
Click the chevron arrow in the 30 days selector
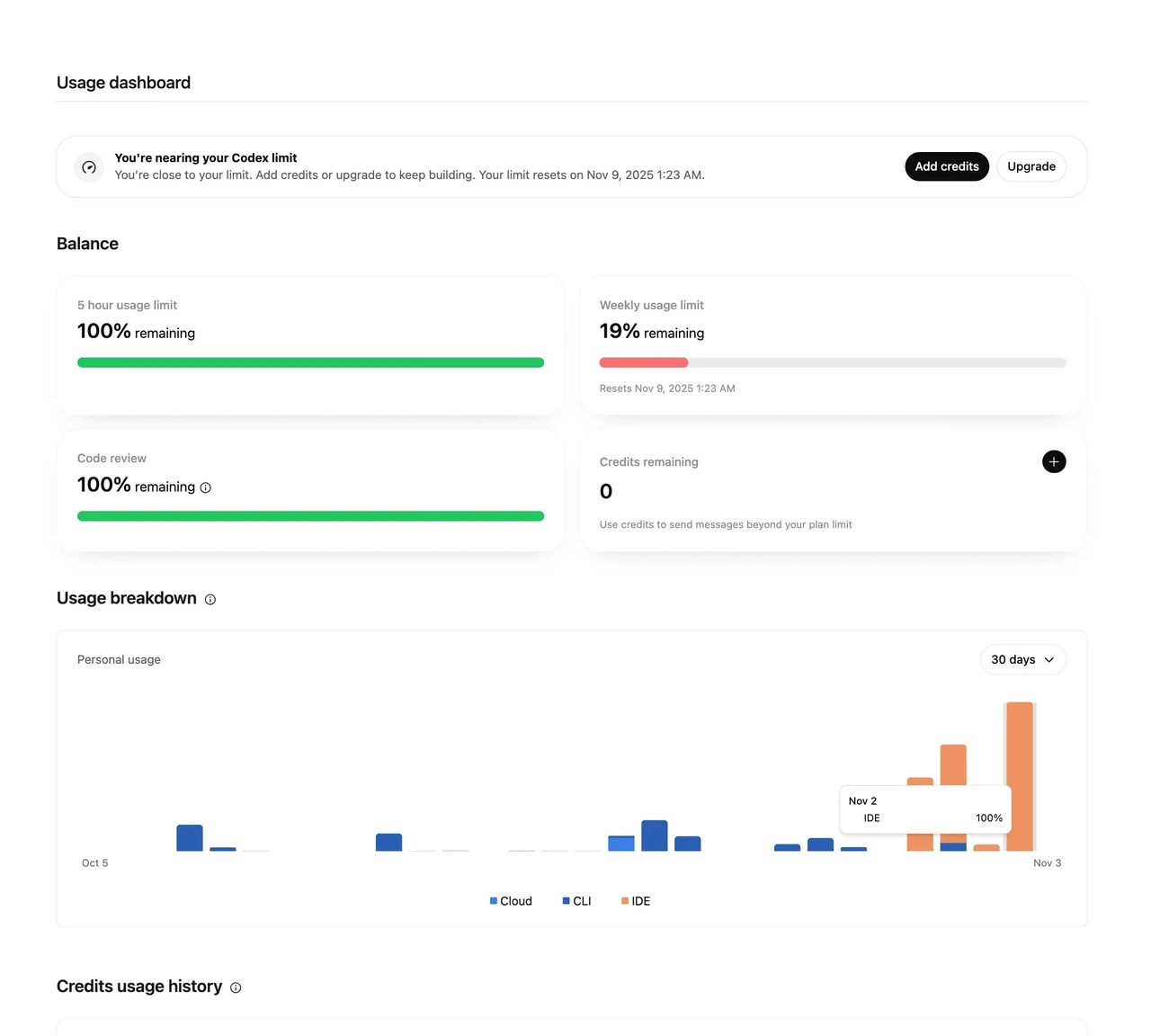coord(1049,660)
